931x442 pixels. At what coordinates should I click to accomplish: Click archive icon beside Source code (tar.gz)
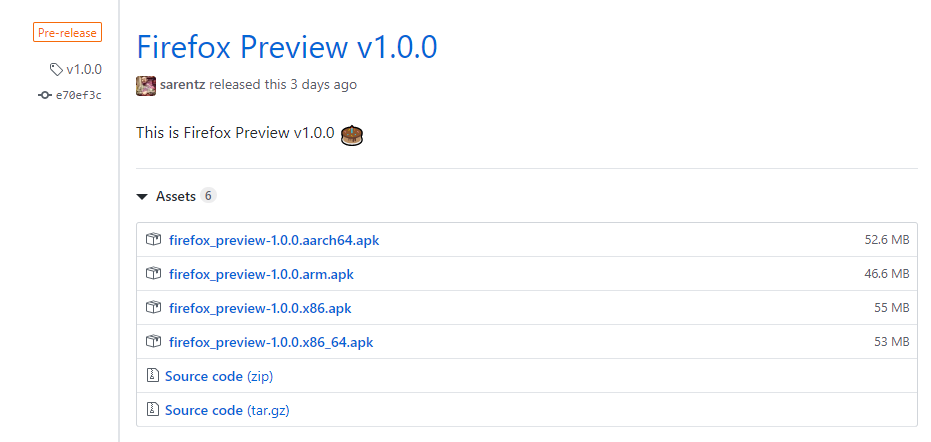(x=153, y=409)
